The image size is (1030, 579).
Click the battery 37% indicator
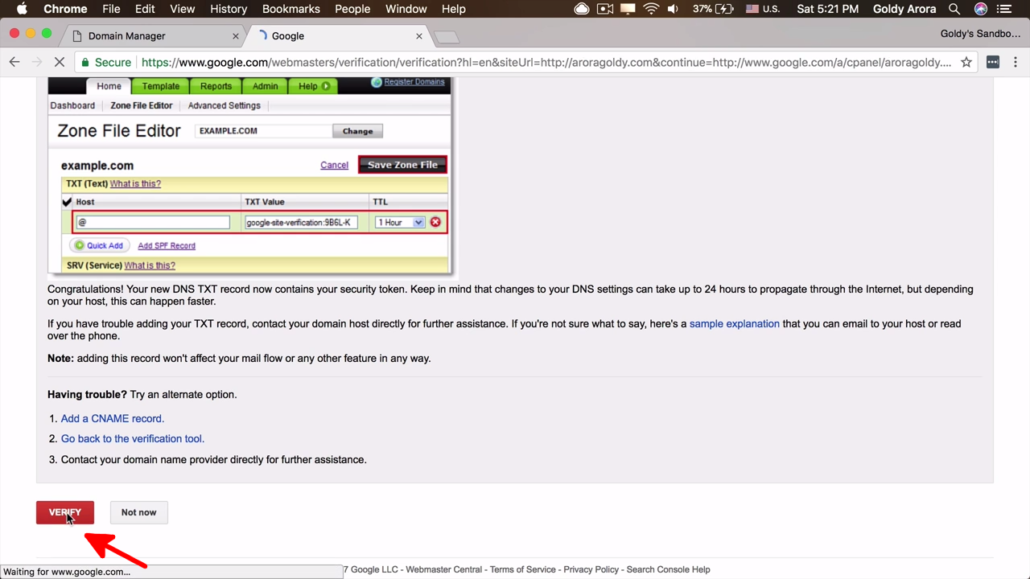[x=713, y=9]
